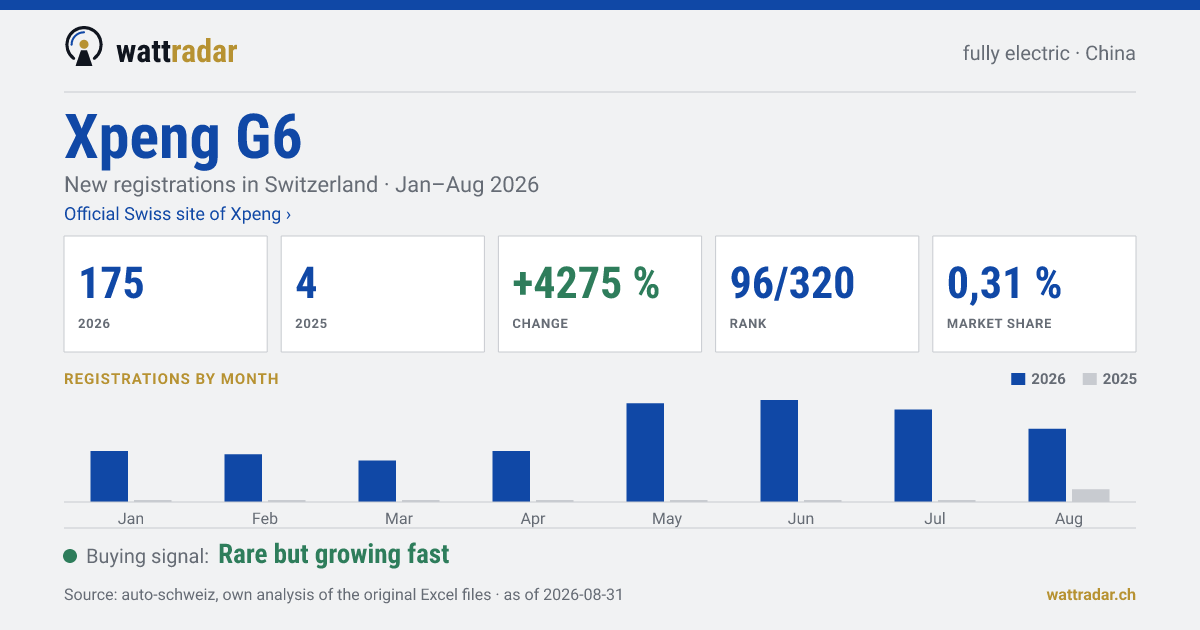Click the wattradar.ch link at bottom

[1091, 594]
